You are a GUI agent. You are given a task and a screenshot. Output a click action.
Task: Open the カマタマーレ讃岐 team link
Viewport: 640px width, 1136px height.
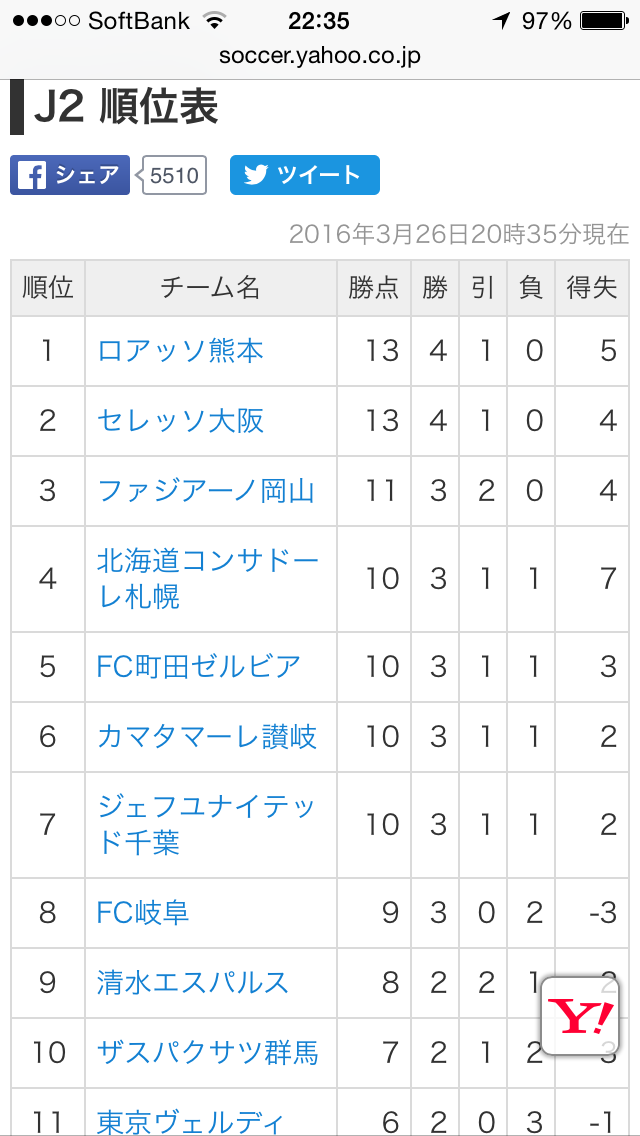coord(207,737)
